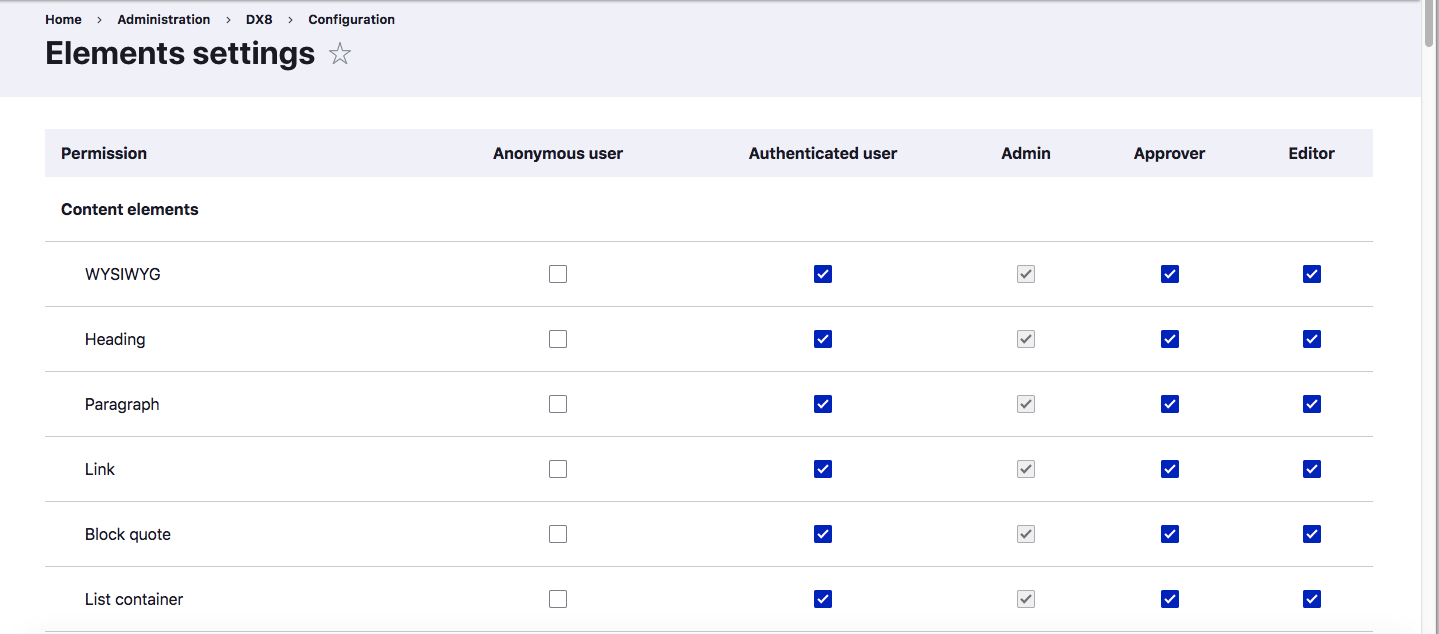The height and width of the screenshot is (634, 1439).
Task: Enable WYSIWYG for Anonymous user
Action: 558,274
